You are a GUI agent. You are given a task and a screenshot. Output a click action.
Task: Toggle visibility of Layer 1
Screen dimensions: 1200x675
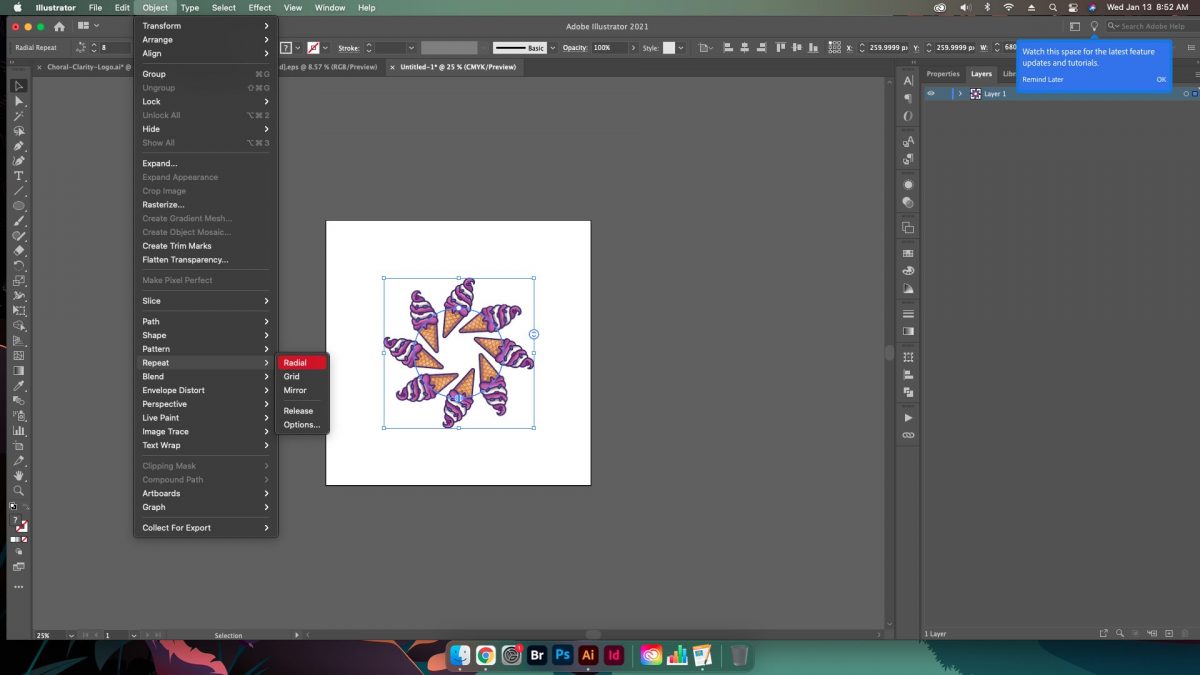[x=932, y=93]
